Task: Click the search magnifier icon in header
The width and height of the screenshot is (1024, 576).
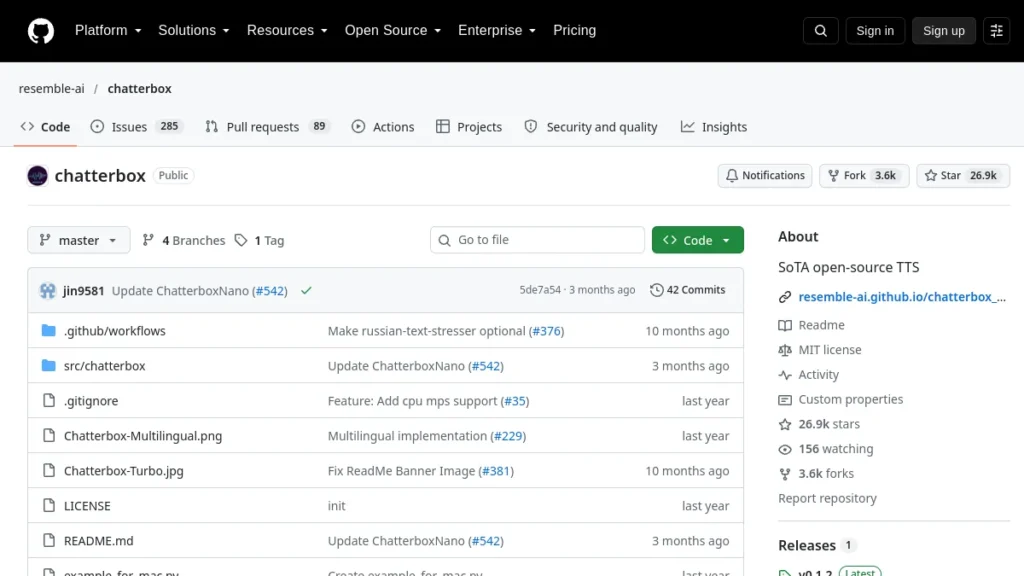Action: point(820,31)
